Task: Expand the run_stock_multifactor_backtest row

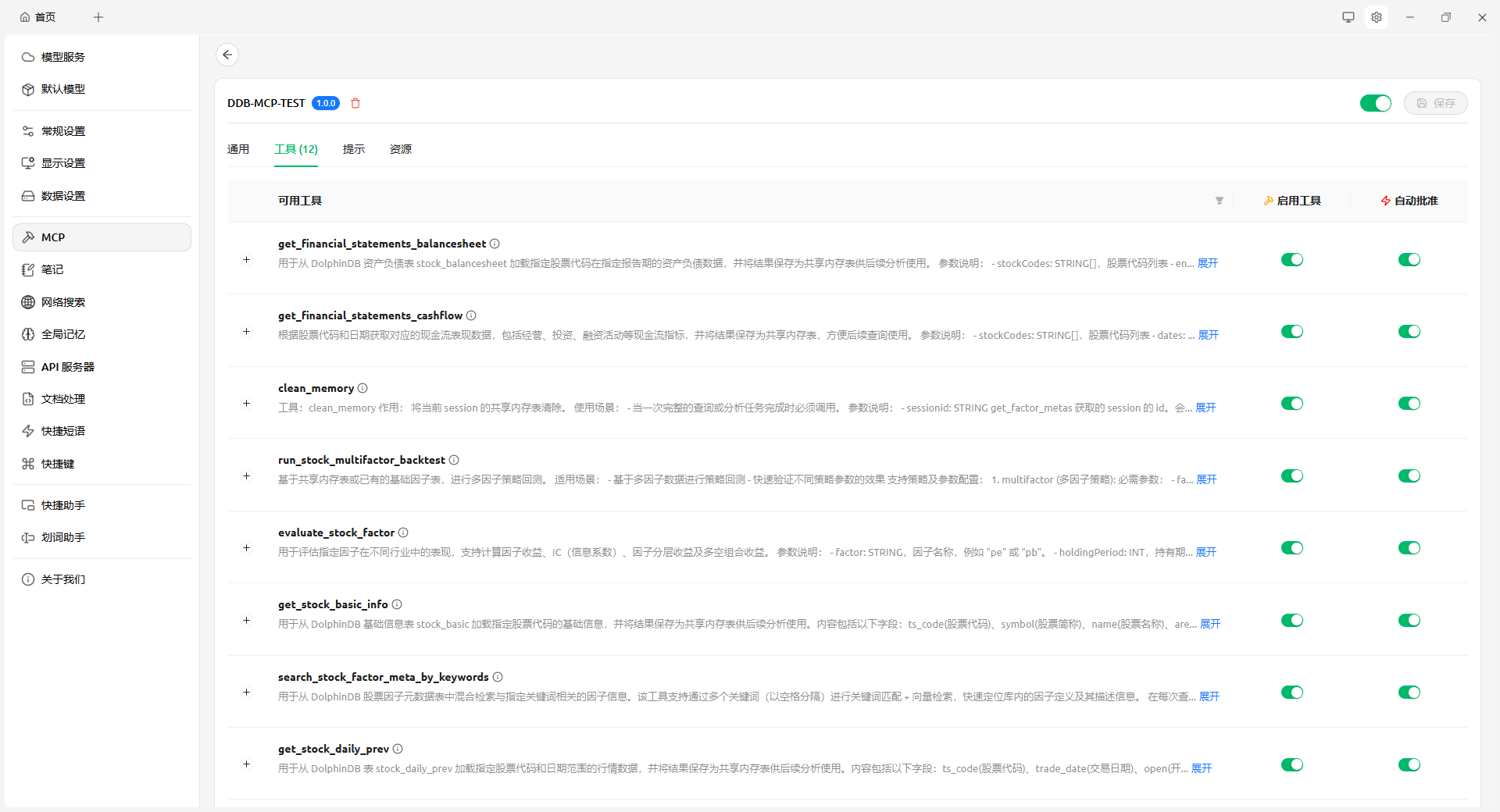Action: pyautogui.click(x=246, y=476)
